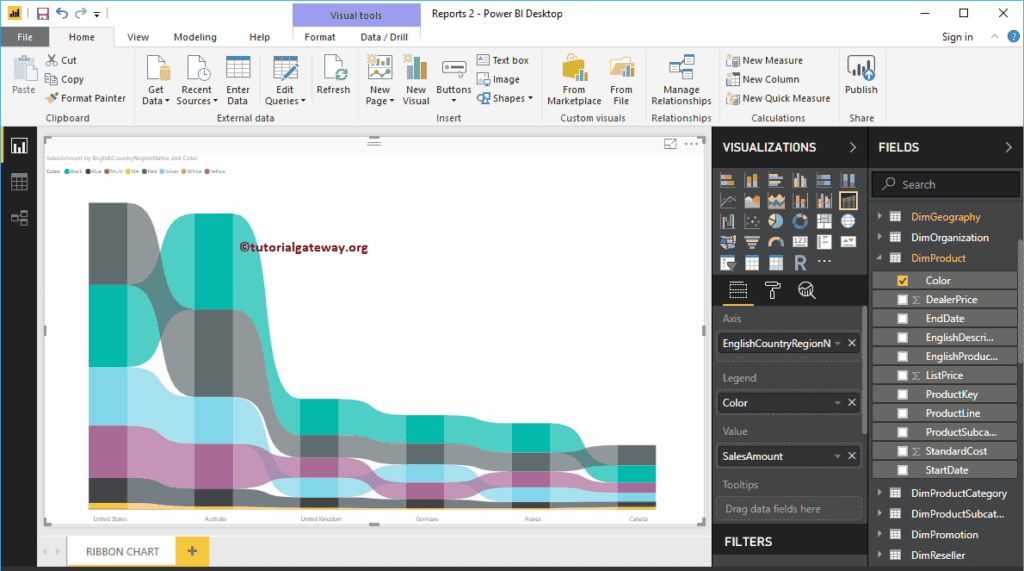Pick the Area chart visualization
This screenshot has width=1024, height=571.
point(752,201)
